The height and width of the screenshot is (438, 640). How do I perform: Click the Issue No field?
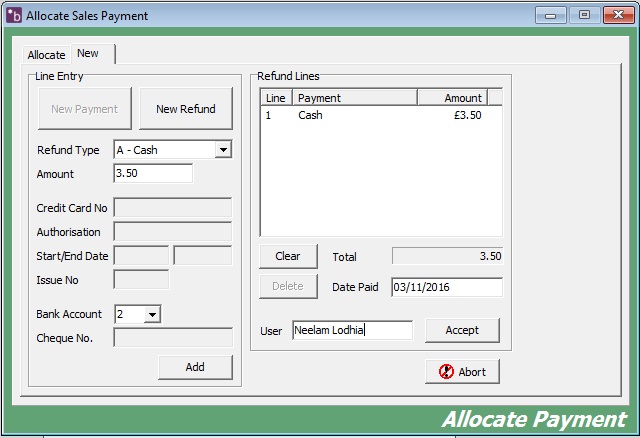(x=141, y=280)
